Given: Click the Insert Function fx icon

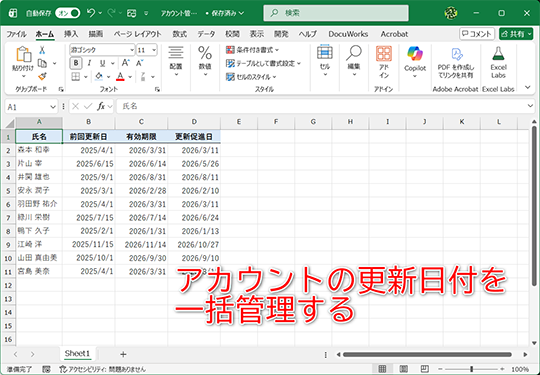Looking at the screenshot, I should [101, 107].
